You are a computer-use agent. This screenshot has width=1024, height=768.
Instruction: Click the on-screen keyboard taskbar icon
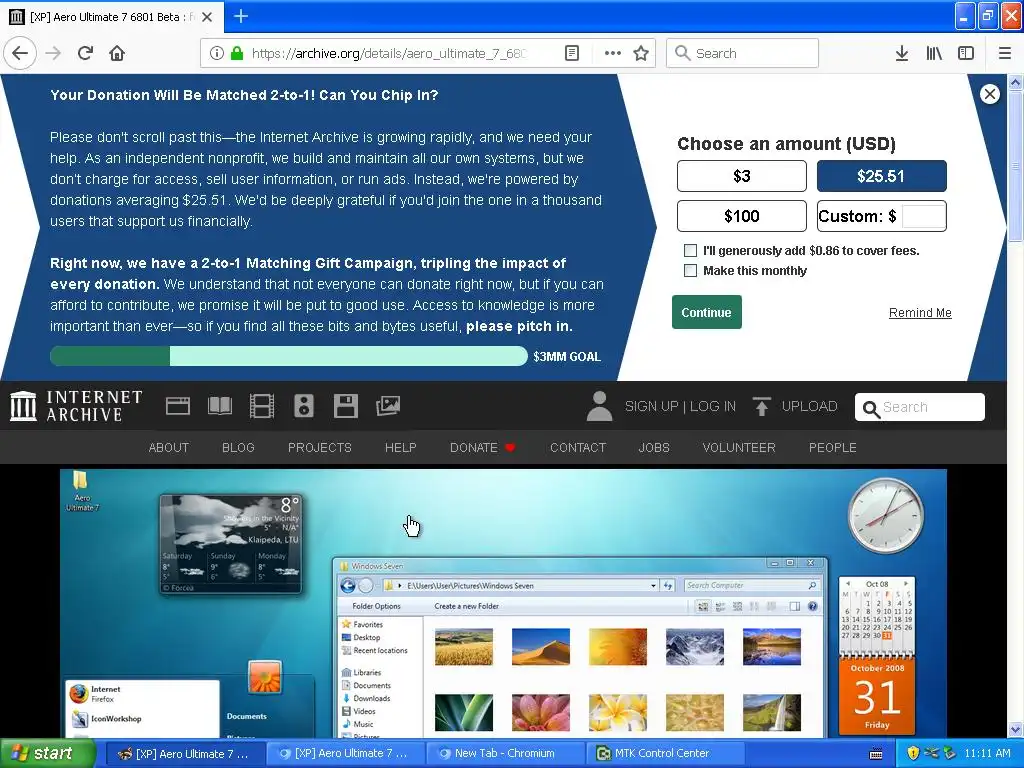pos(876,754)
